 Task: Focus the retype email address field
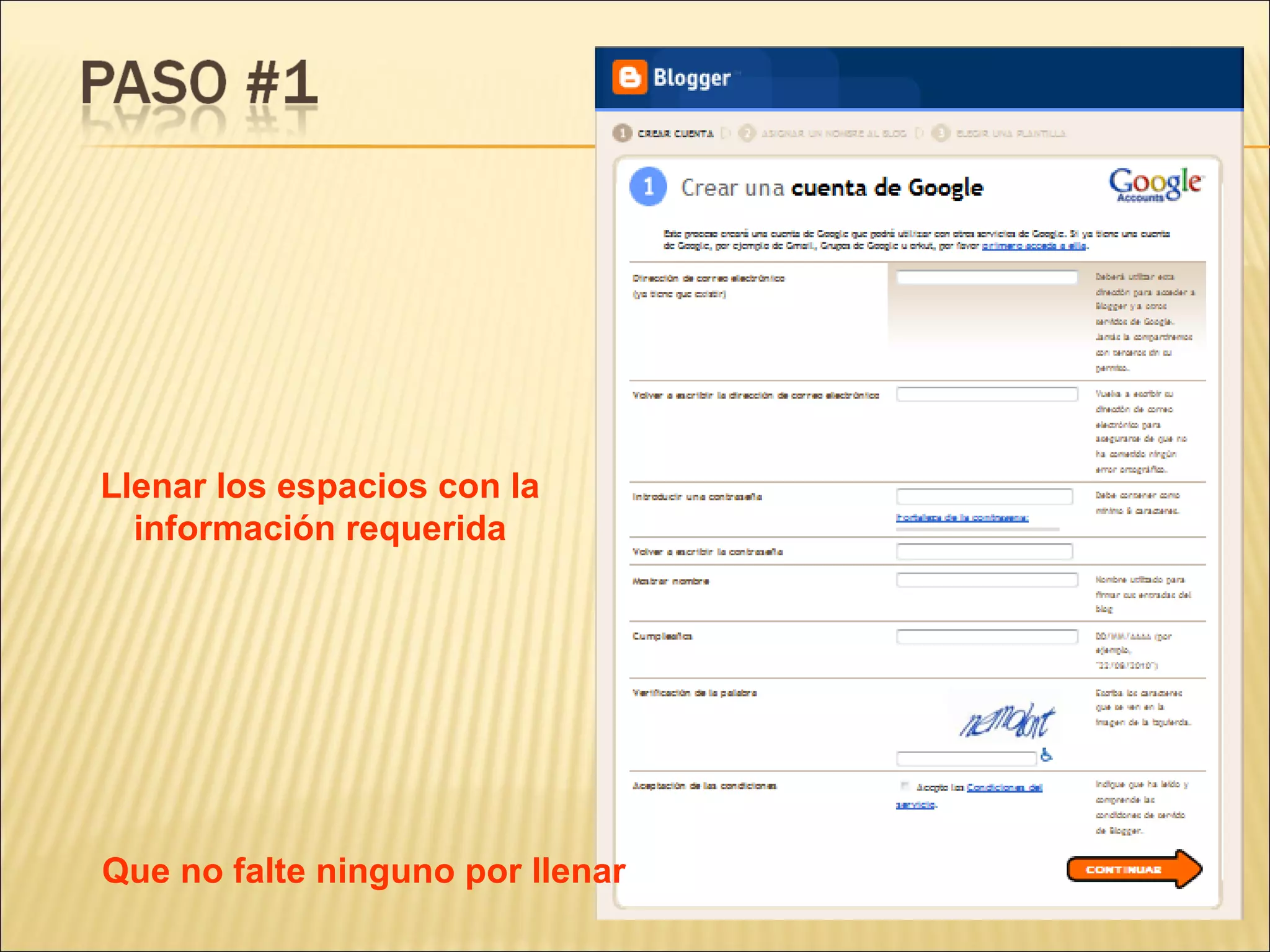click(x=987, y=394)
